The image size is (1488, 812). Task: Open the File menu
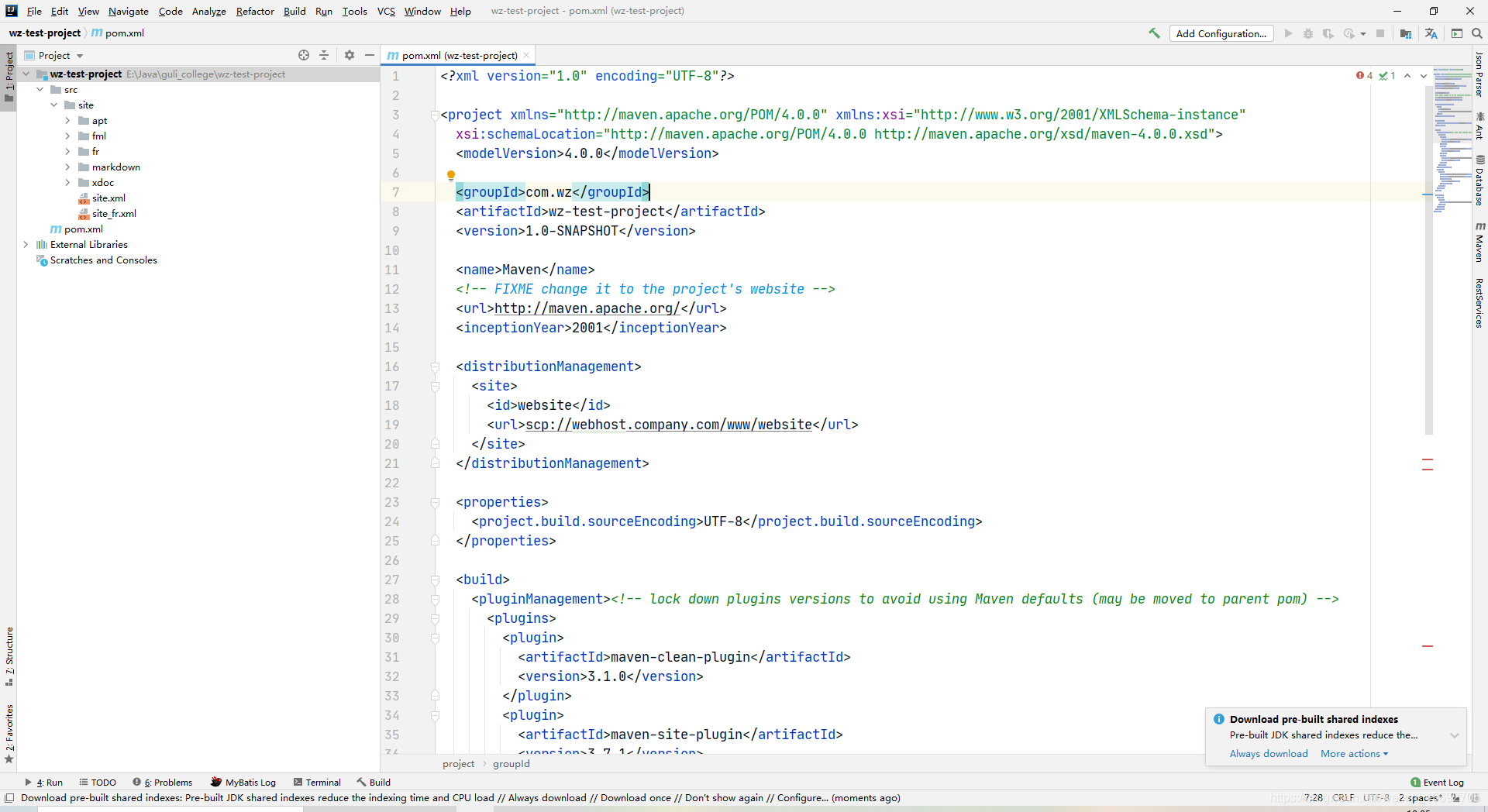(x=34, y=11)
